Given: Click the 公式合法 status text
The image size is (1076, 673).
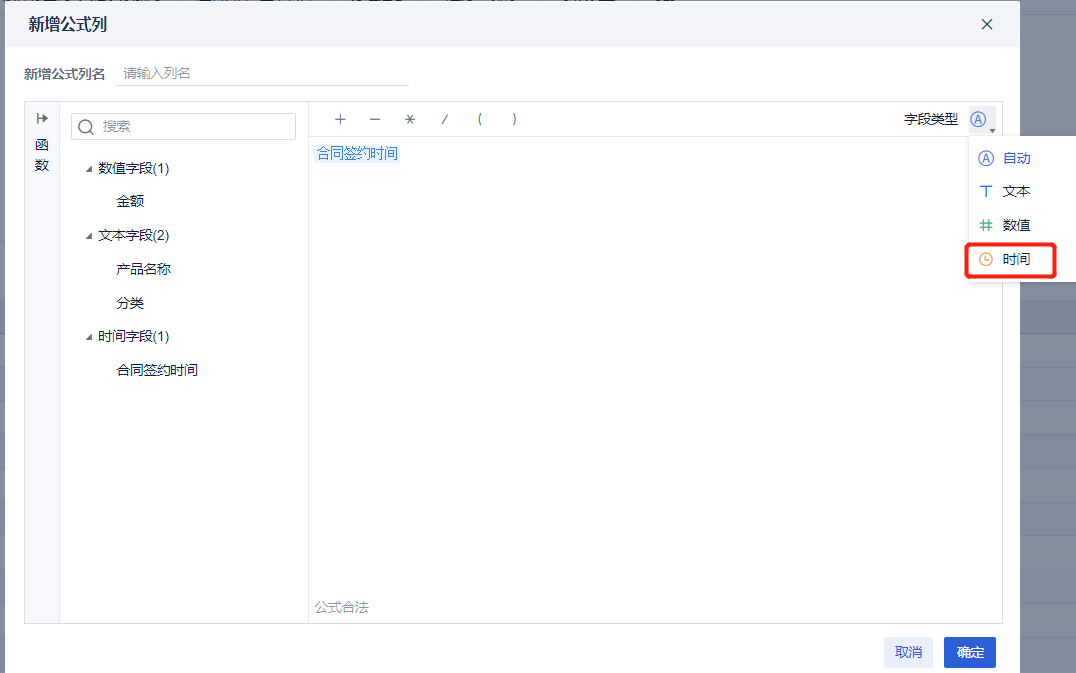Looking at the screenshot, I should coord(342,607).
